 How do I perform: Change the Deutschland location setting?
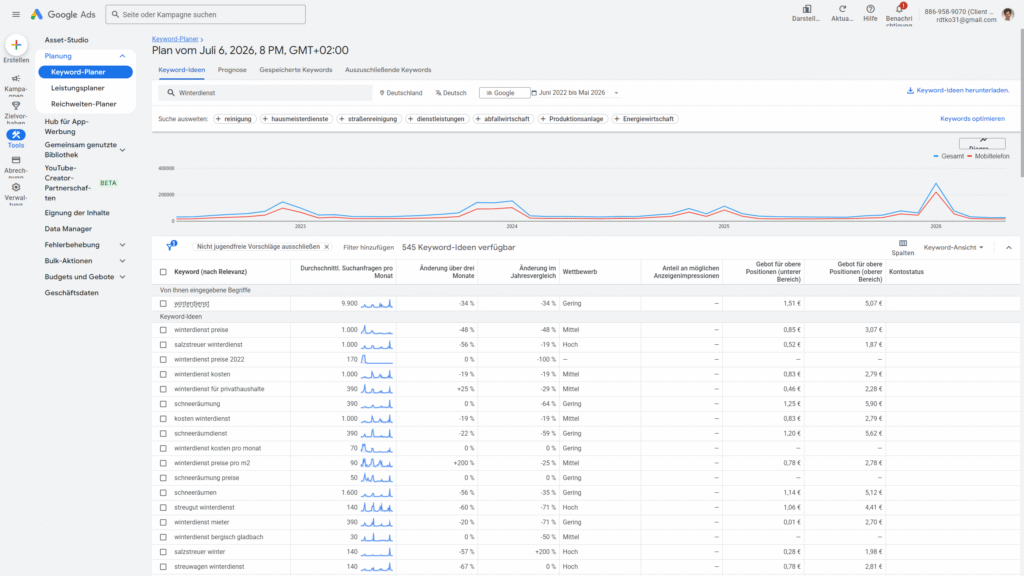(x=401, y=93)
